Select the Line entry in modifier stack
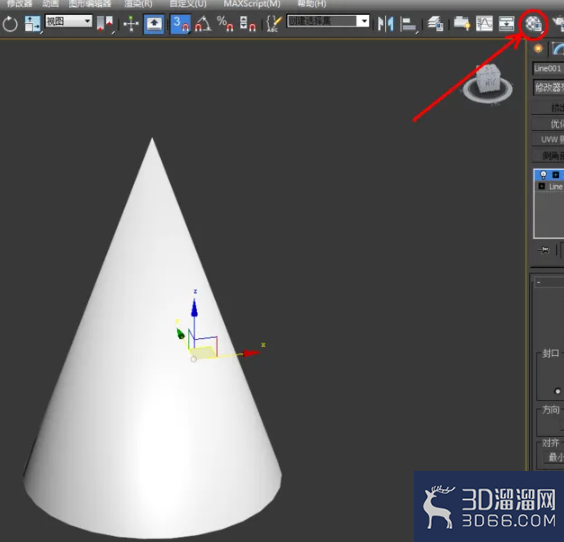Image resolution: width=564 pixels, height=542 pixels. 555,186
